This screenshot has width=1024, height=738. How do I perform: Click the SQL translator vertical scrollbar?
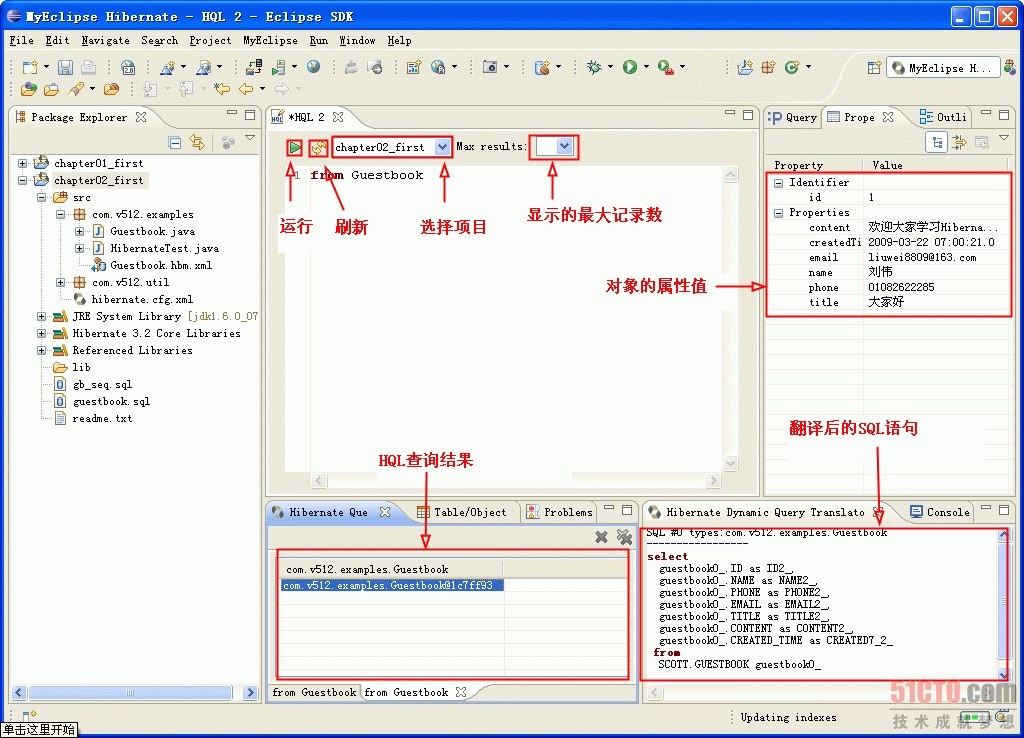[1004, 602]
